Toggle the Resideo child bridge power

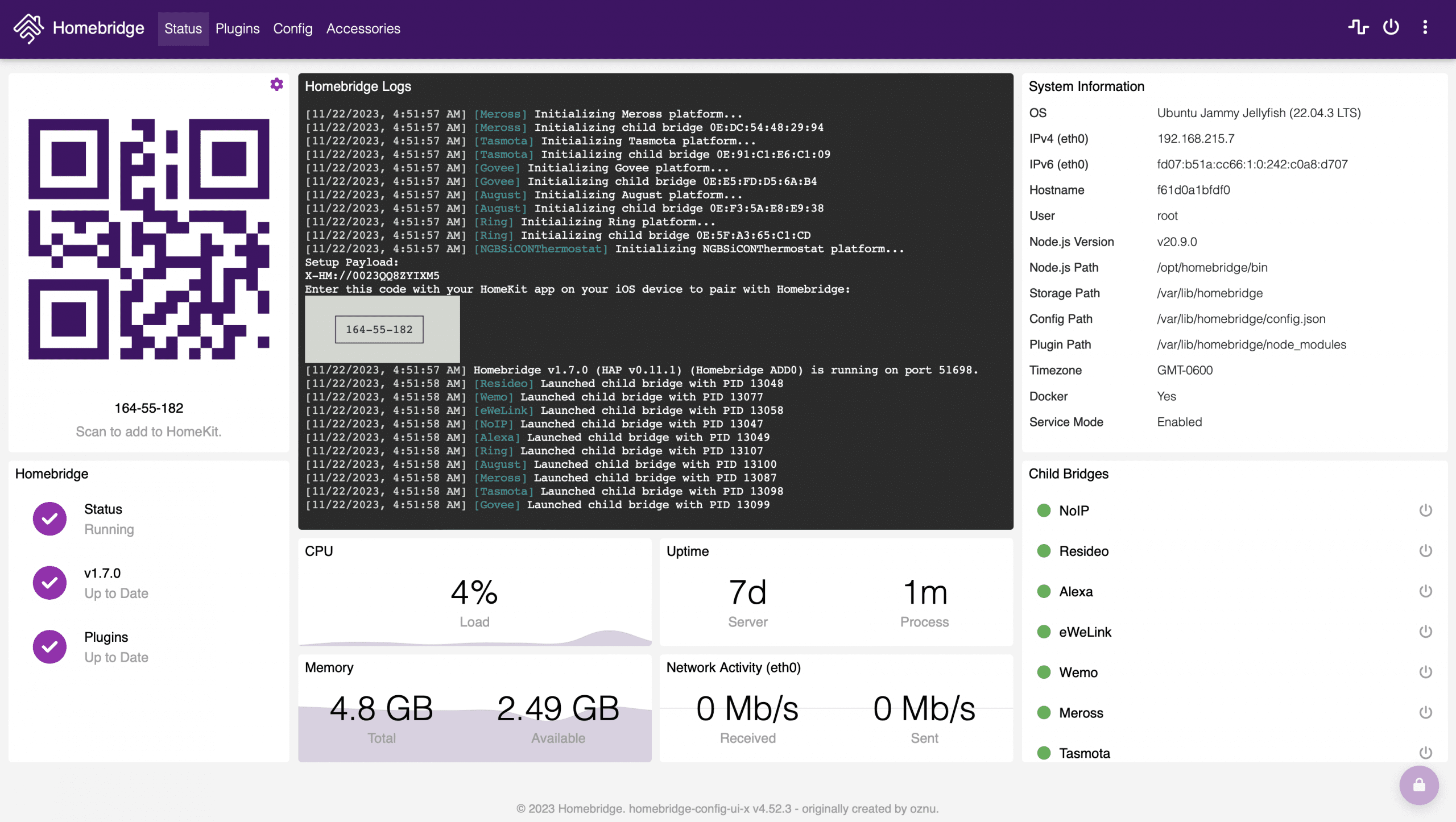[x=1425, y=550]
